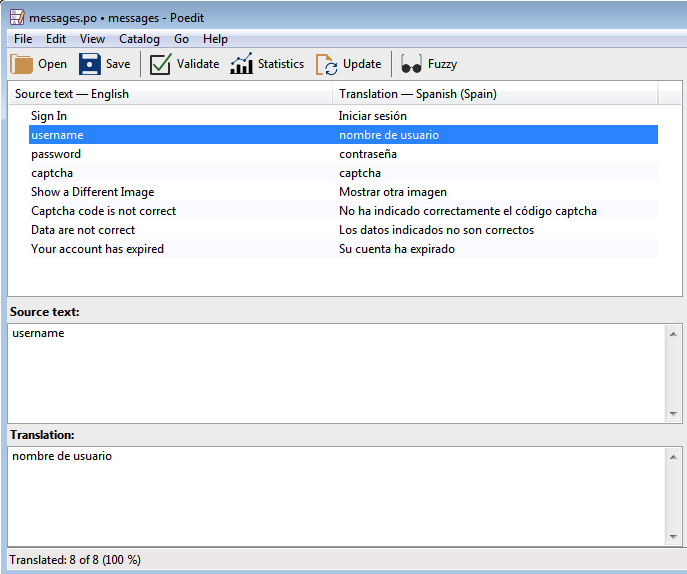Sort by Source text — English column header

[x=170, y=94]
